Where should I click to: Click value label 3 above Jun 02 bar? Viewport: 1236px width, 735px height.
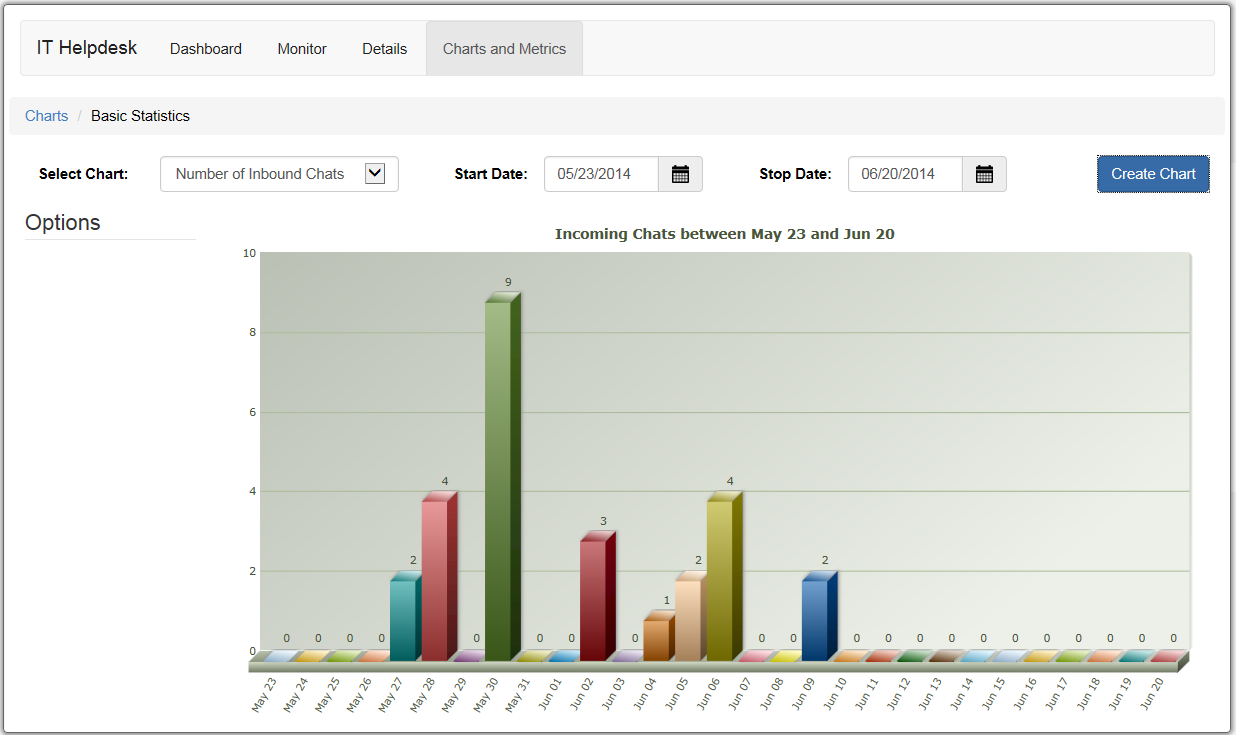[603, 521]
